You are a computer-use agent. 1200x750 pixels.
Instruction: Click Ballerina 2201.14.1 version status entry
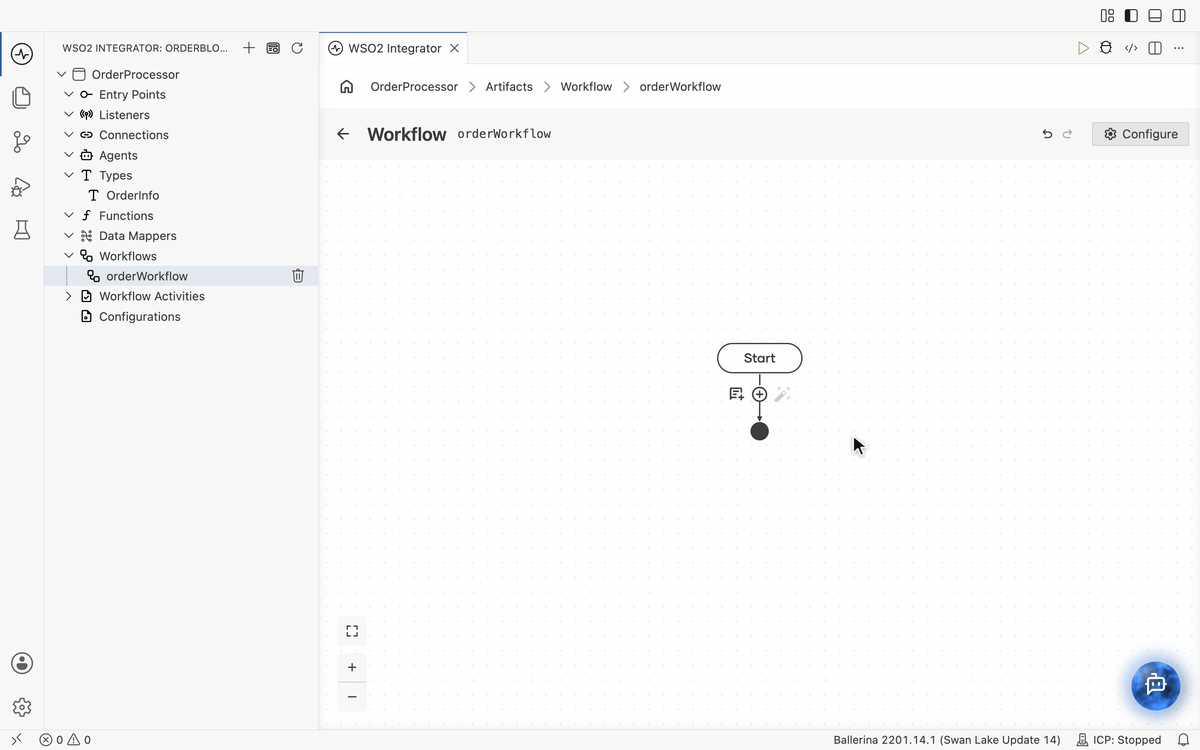coord(947,740)
